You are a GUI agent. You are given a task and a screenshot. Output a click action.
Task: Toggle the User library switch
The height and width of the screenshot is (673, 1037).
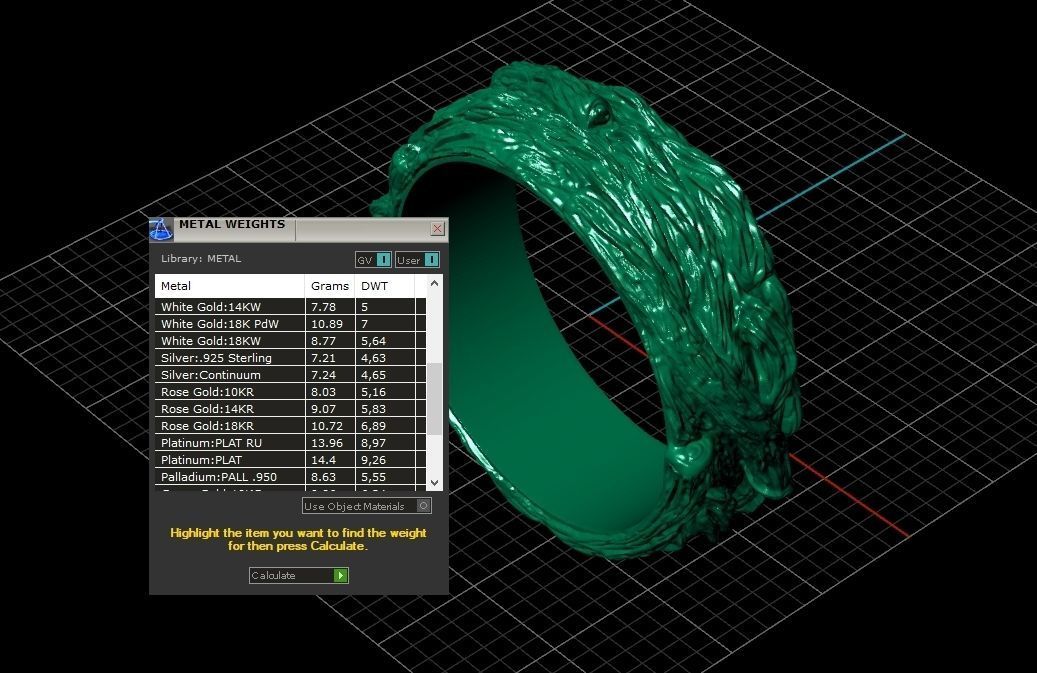tap(417, 260)
